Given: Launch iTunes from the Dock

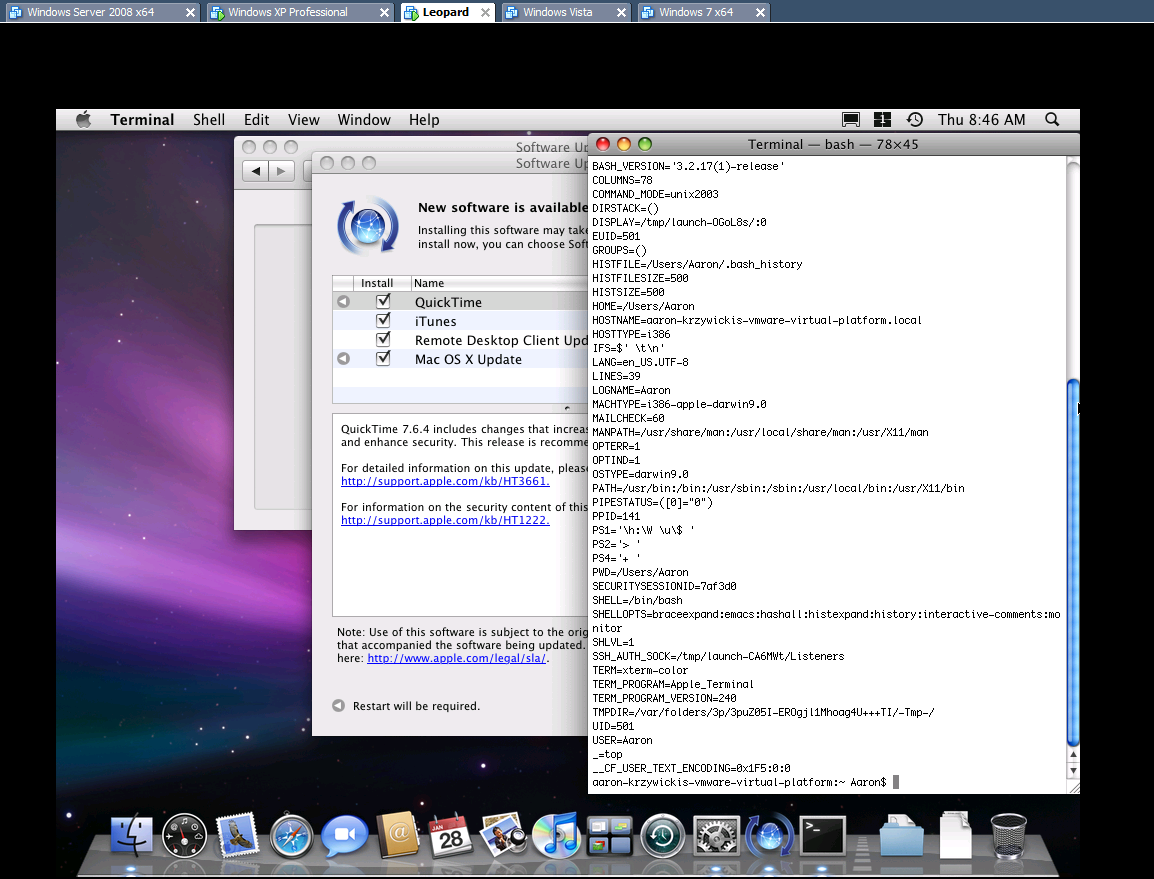Looking at the screenshot, I should click(x=556, y=836).
